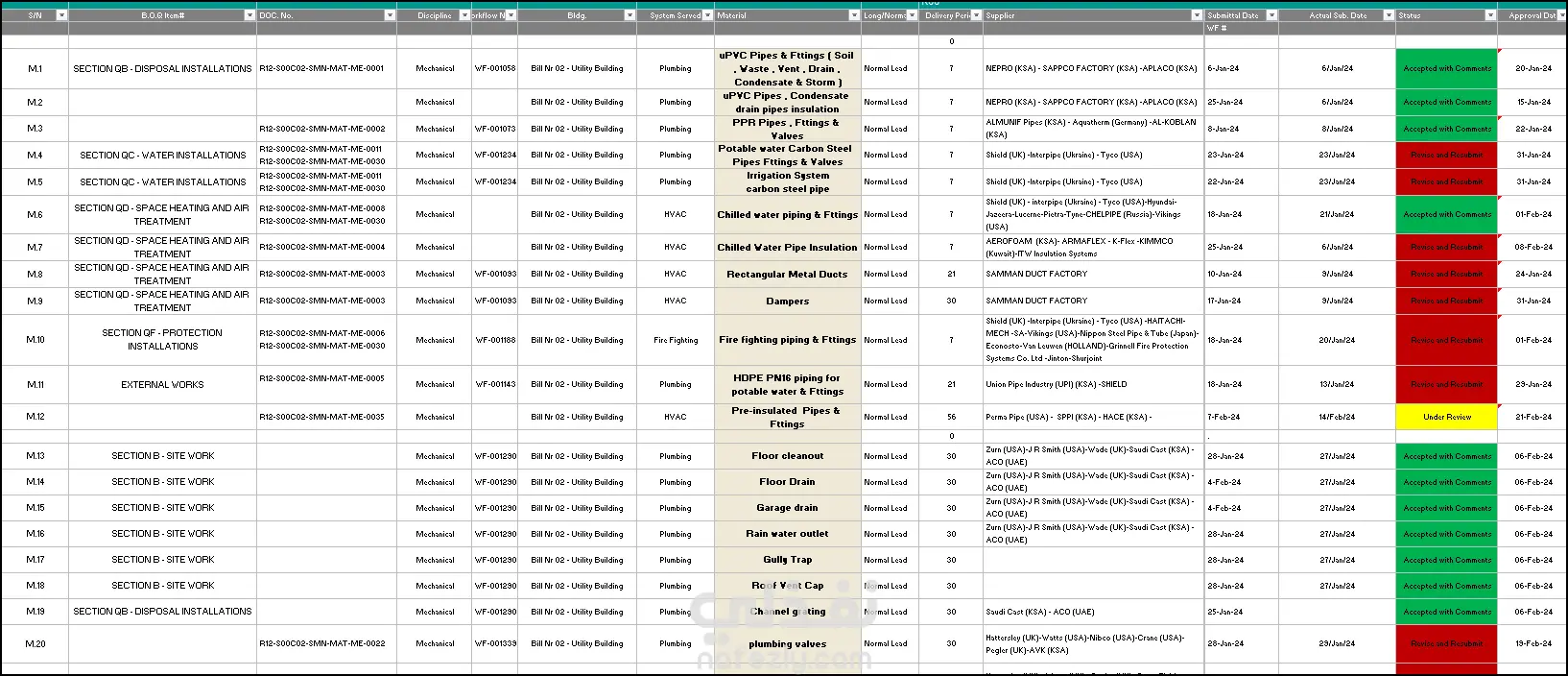Screen dimensions: 1568x676
Task: Select supplier cell 'Saudi Cast (KSA) - ACO (UAE)'
Action: tap(1093, 612)
